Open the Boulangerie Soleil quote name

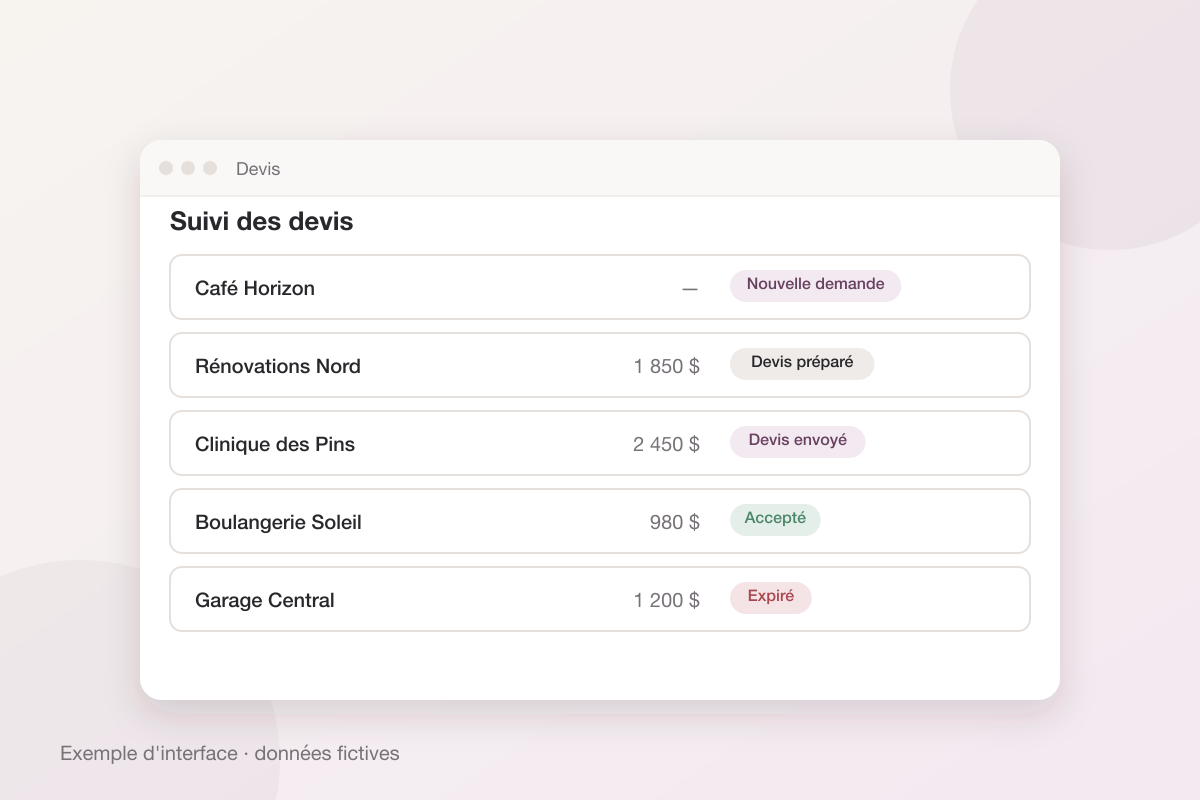278,522
